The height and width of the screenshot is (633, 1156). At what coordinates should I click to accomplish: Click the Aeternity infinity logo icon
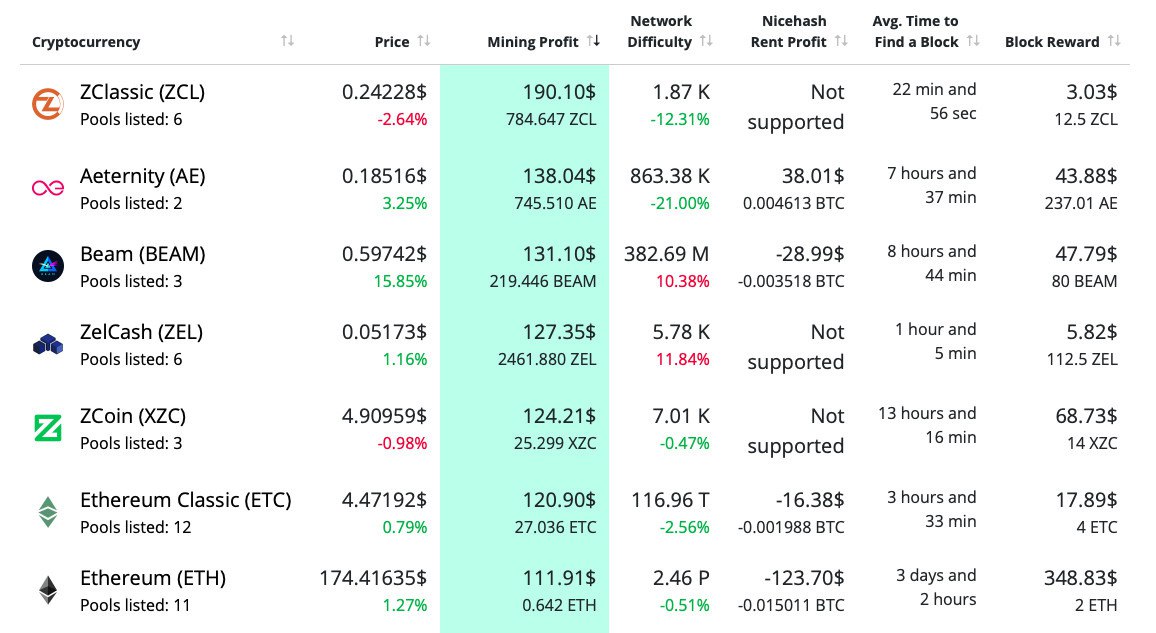point(47,188)
